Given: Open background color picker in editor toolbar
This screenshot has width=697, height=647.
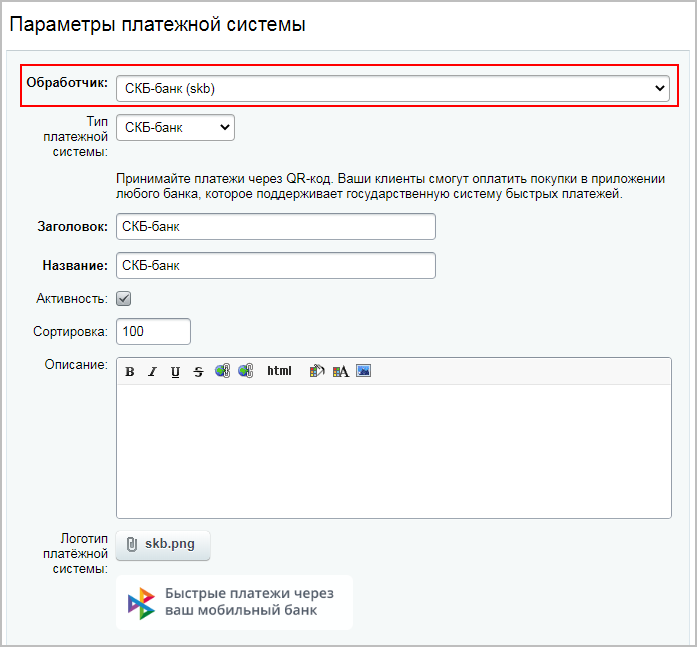Looking at the screenshot, I should (317, 371).
